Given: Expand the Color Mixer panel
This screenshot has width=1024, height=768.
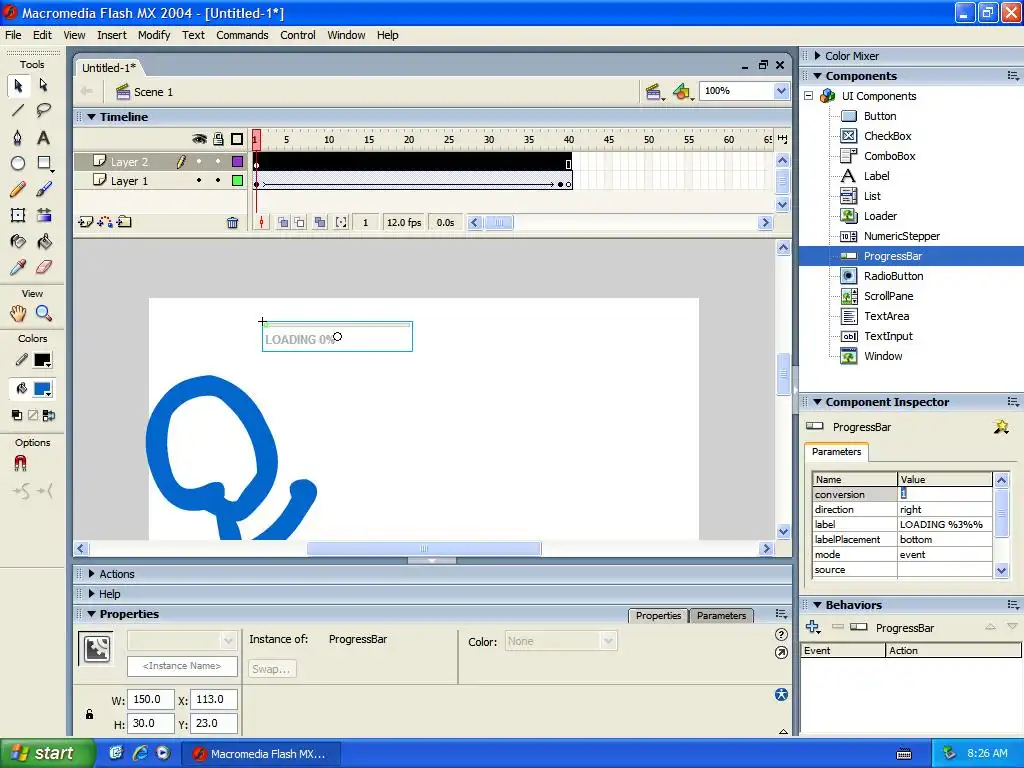Looking at the screenshot, I should [x=817, y=56].
